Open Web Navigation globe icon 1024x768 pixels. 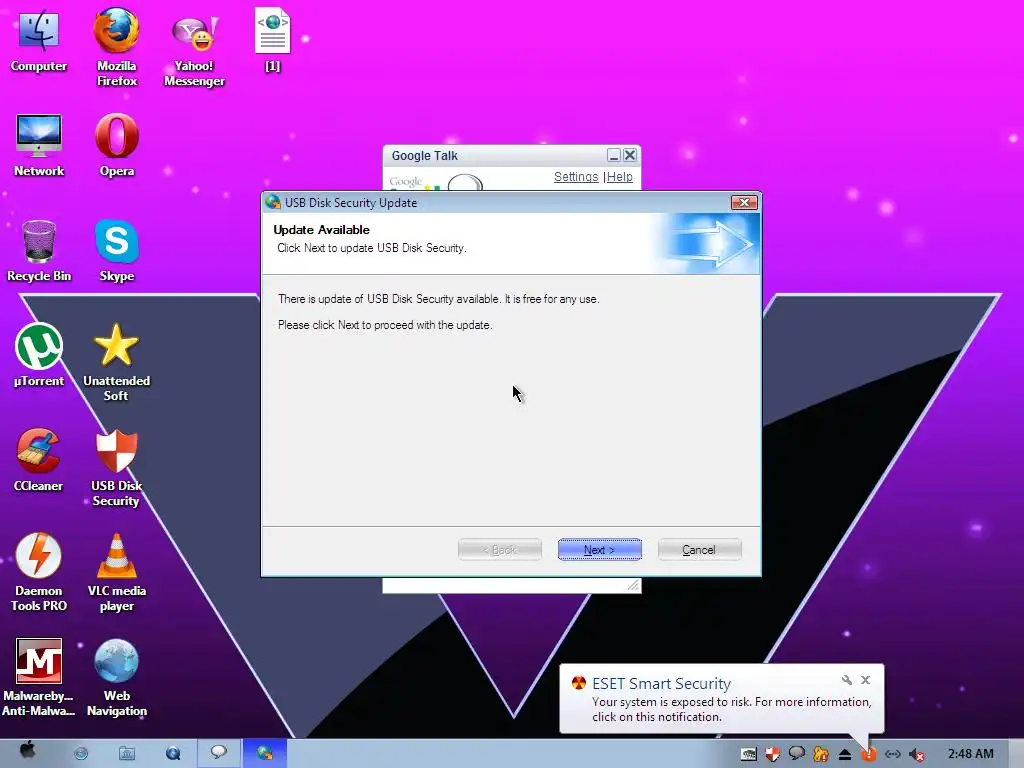116,677
